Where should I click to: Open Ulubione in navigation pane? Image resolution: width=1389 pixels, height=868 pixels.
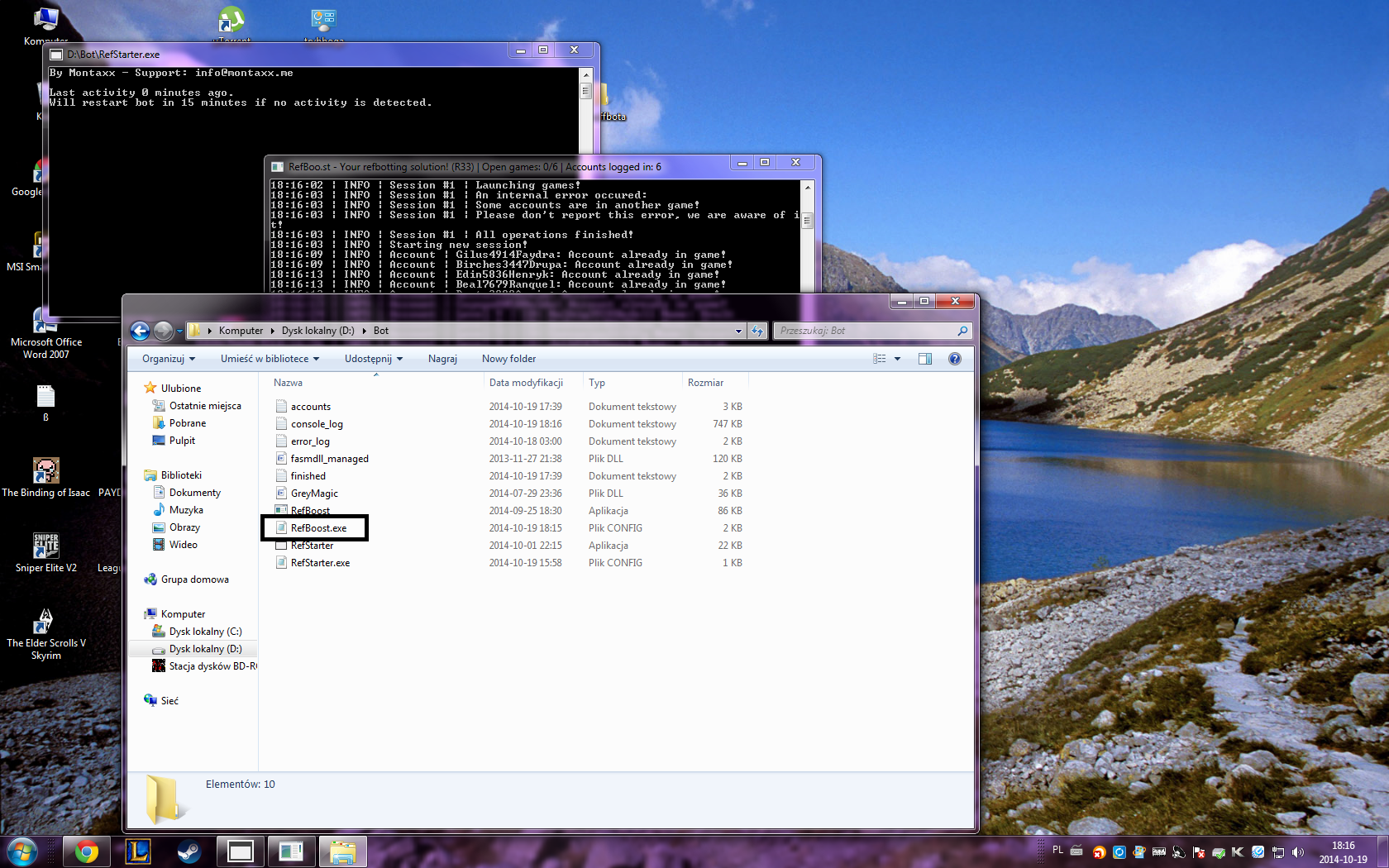pos(180,389)
